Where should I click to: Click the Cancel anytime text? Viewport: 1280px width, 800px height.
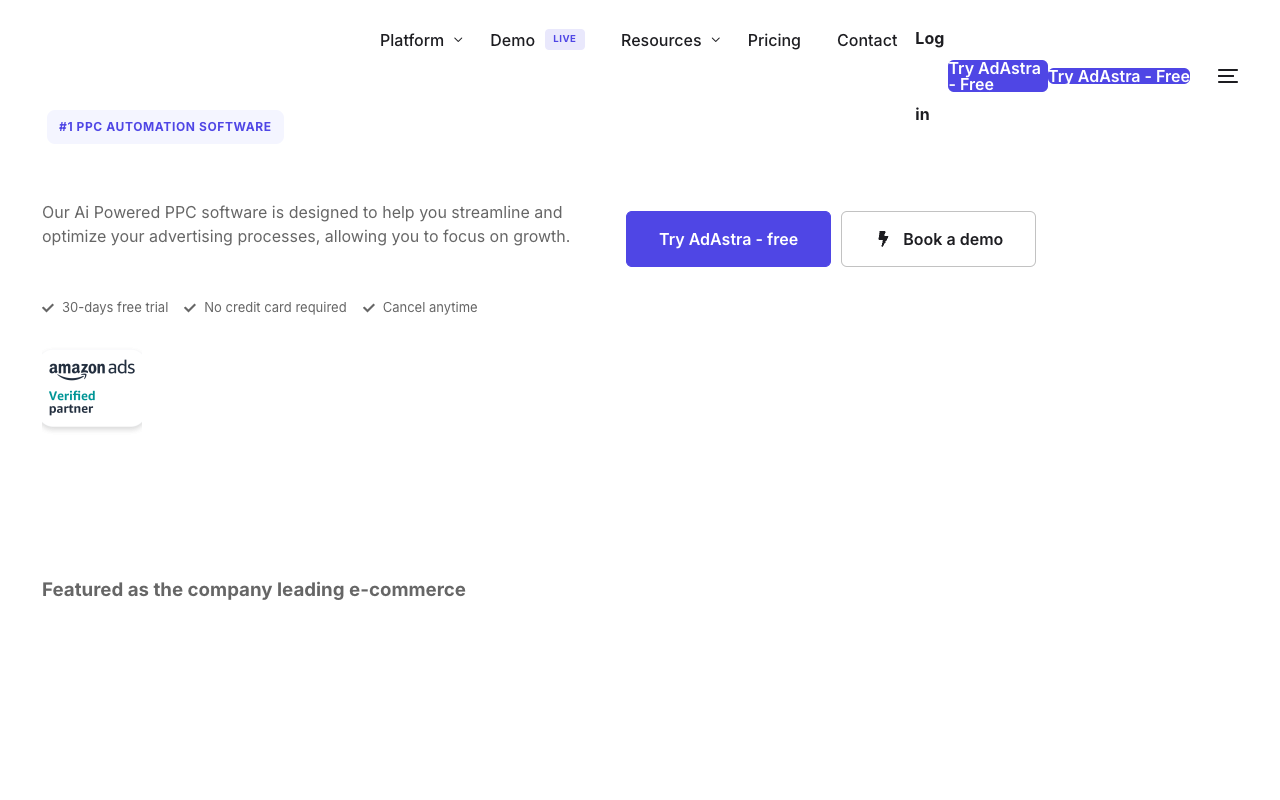(x=430, y=307)
